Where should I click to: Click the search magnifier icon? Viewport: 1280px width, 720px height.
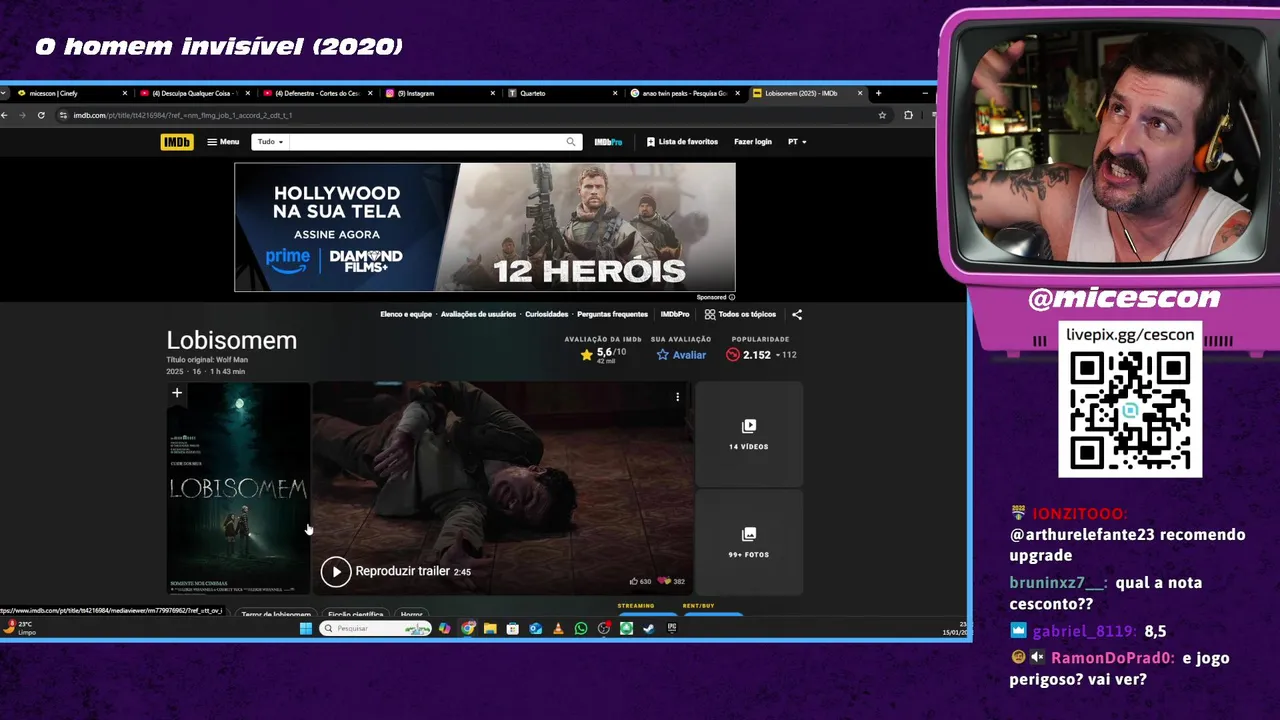tap(571, 142)
